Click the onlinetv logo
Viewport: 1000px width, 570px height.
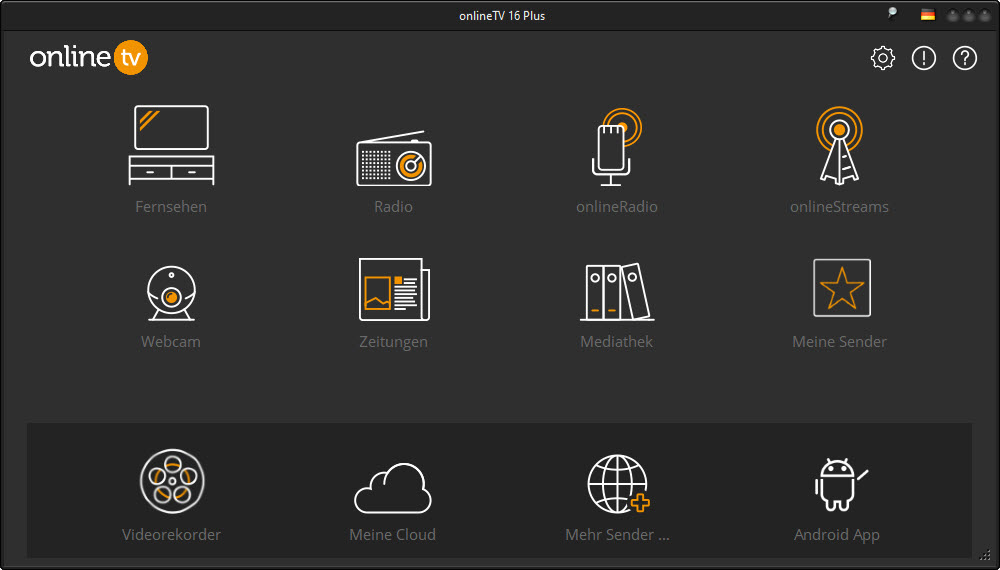[x=89, y=57]
